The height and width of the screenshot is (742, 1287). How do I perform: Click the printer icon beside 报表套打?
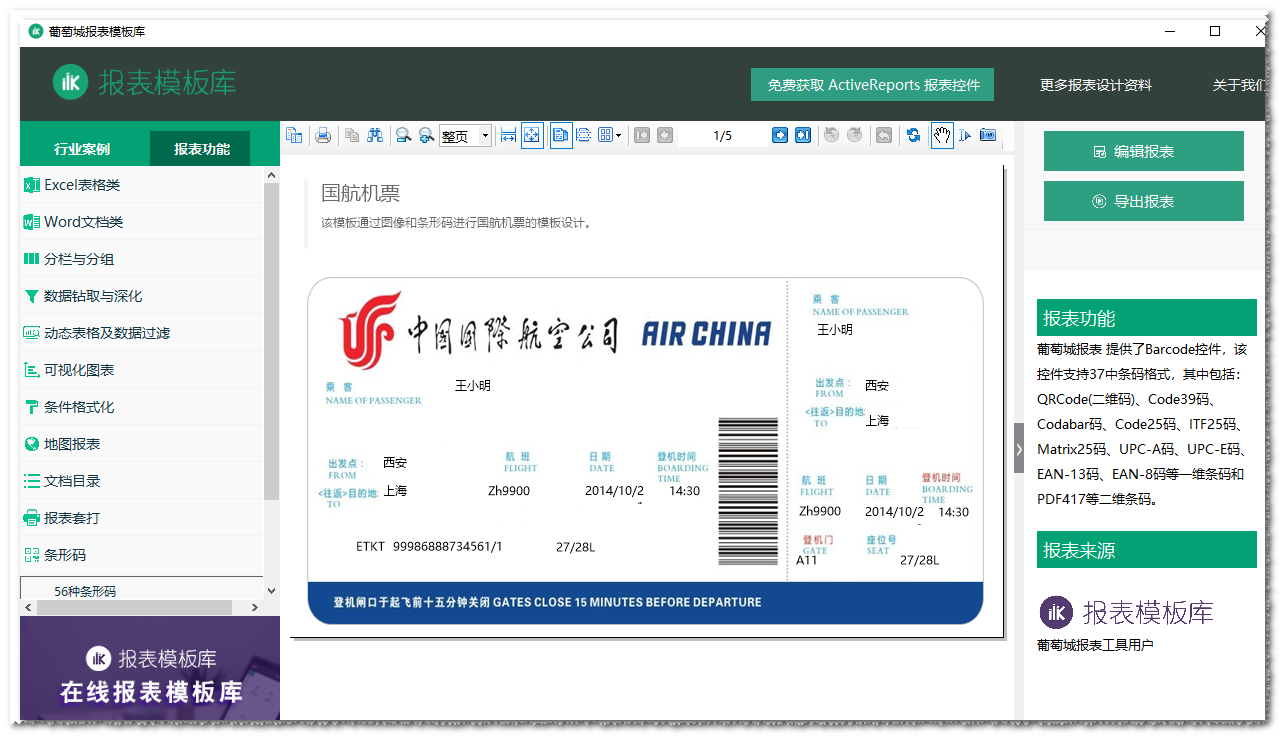32,518
